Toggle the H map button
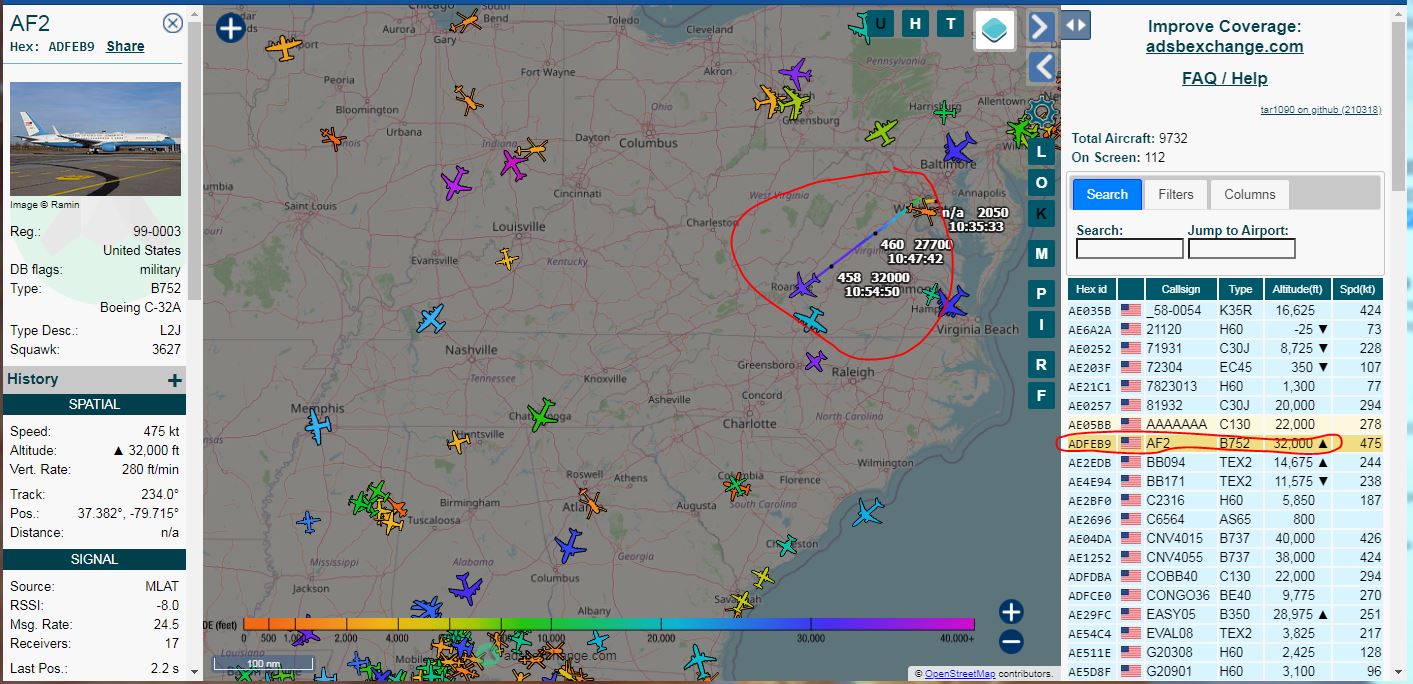 click(915, 24)
